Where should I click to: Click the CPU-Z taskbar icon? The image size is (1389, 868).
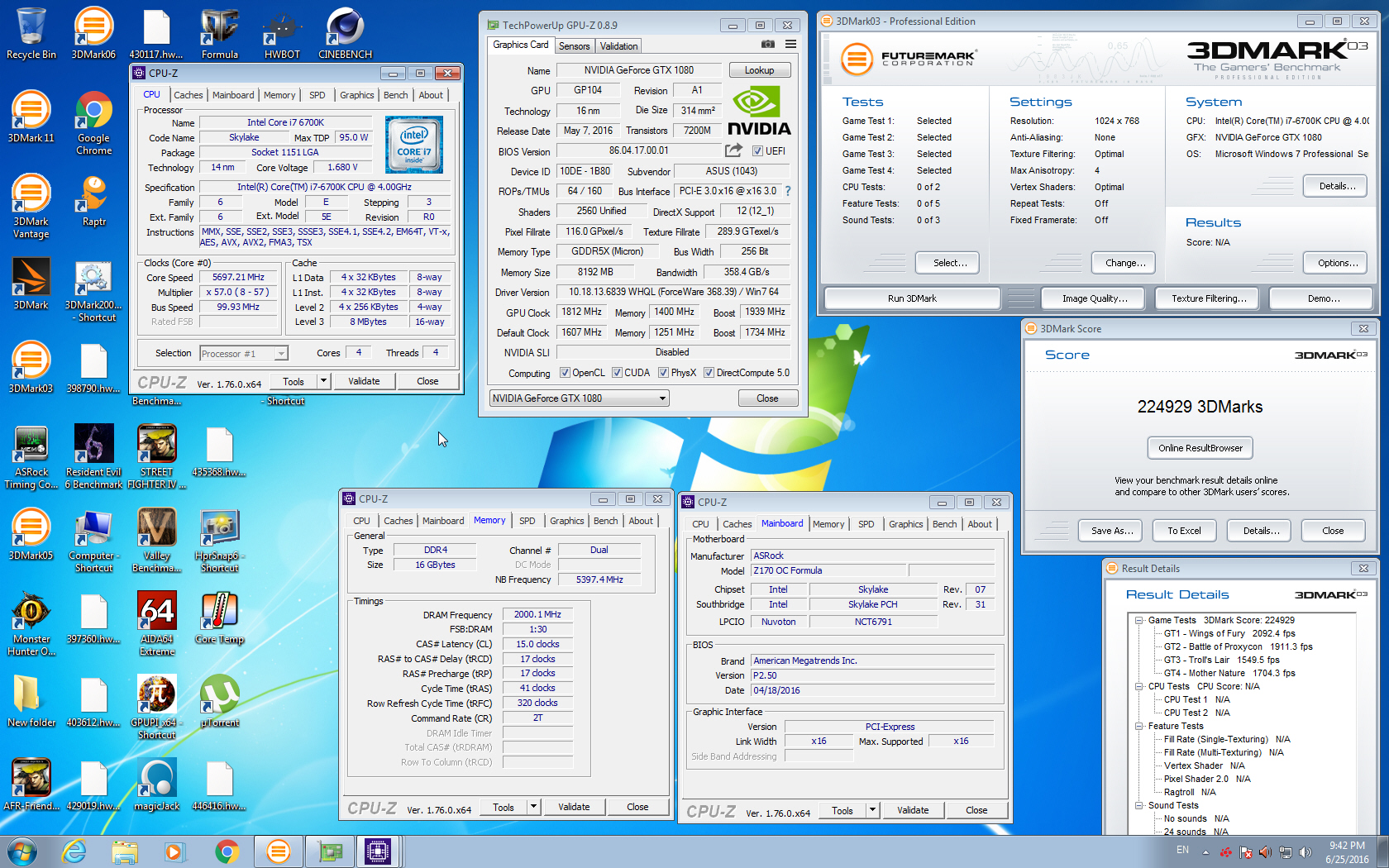click(378, 851)
